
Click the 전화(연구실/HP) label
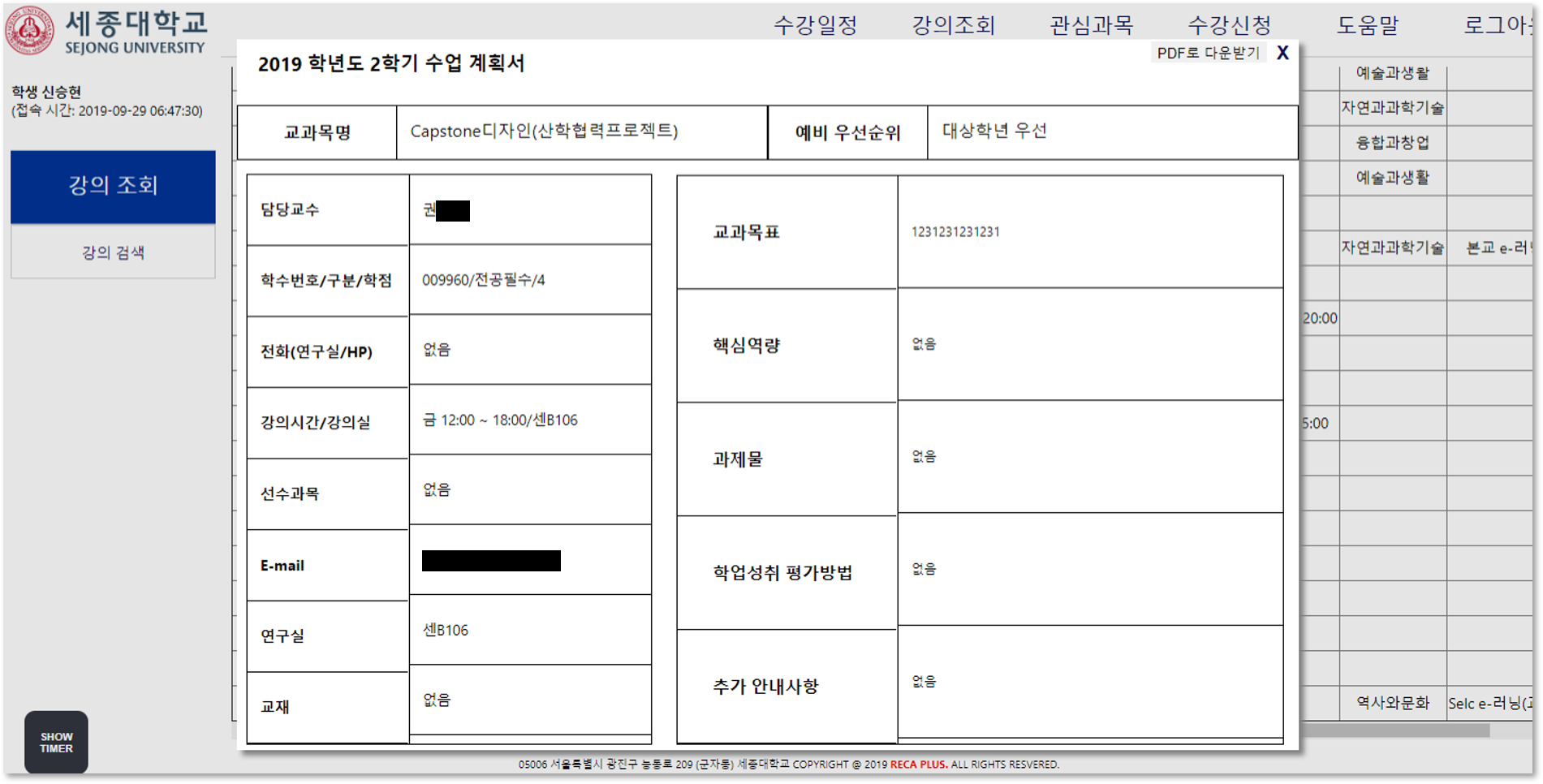pyautogui.click(x=317, y=351)
